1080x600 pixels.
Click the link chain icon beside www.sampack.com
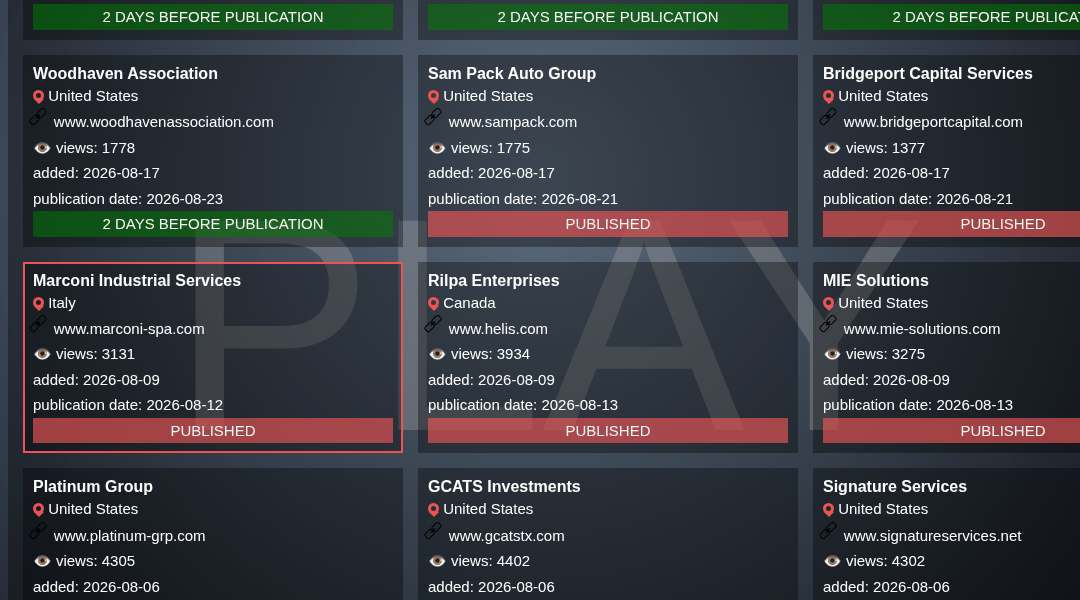[x=433, y=117]
